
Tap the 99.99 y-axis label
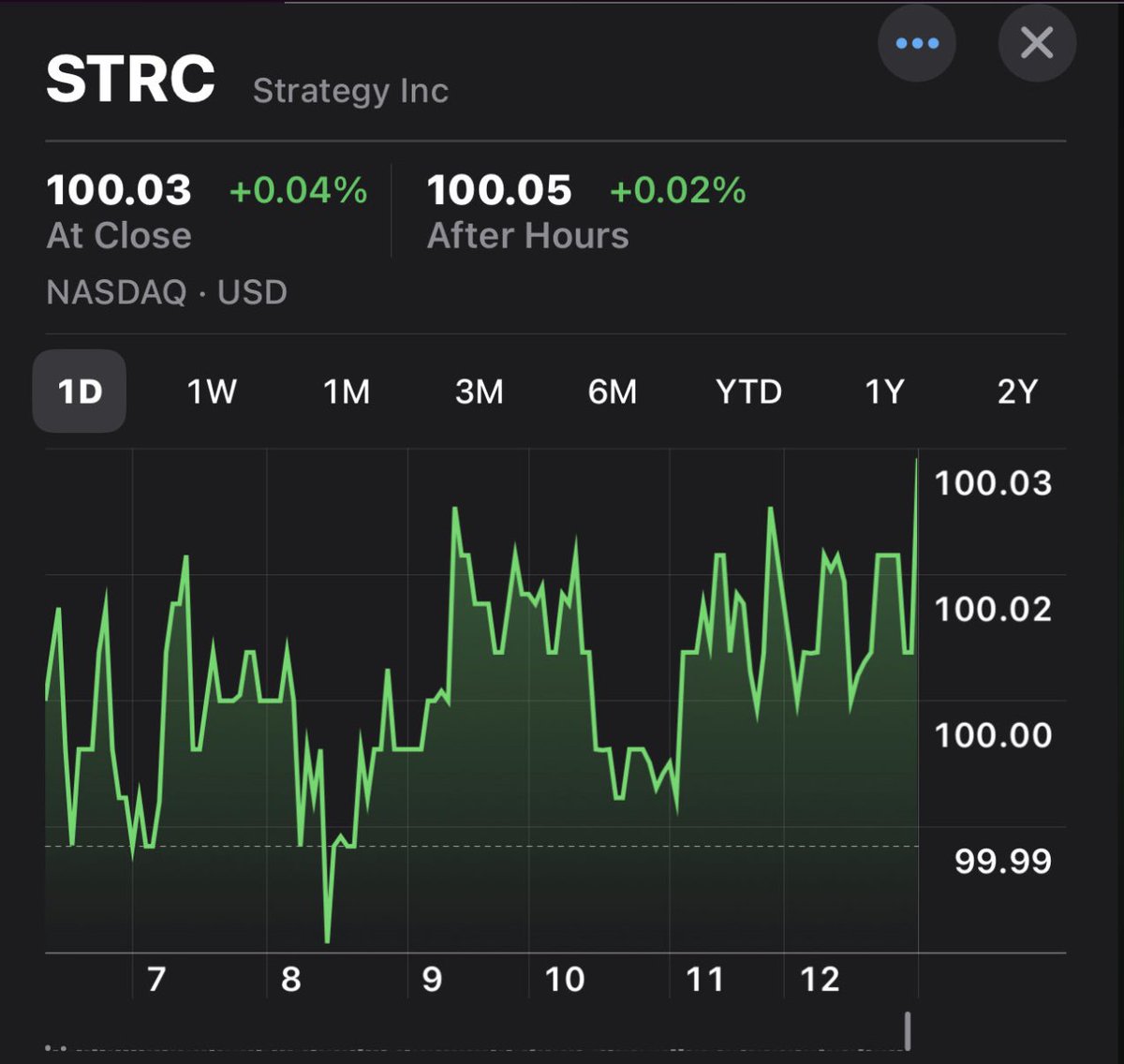1003,862
